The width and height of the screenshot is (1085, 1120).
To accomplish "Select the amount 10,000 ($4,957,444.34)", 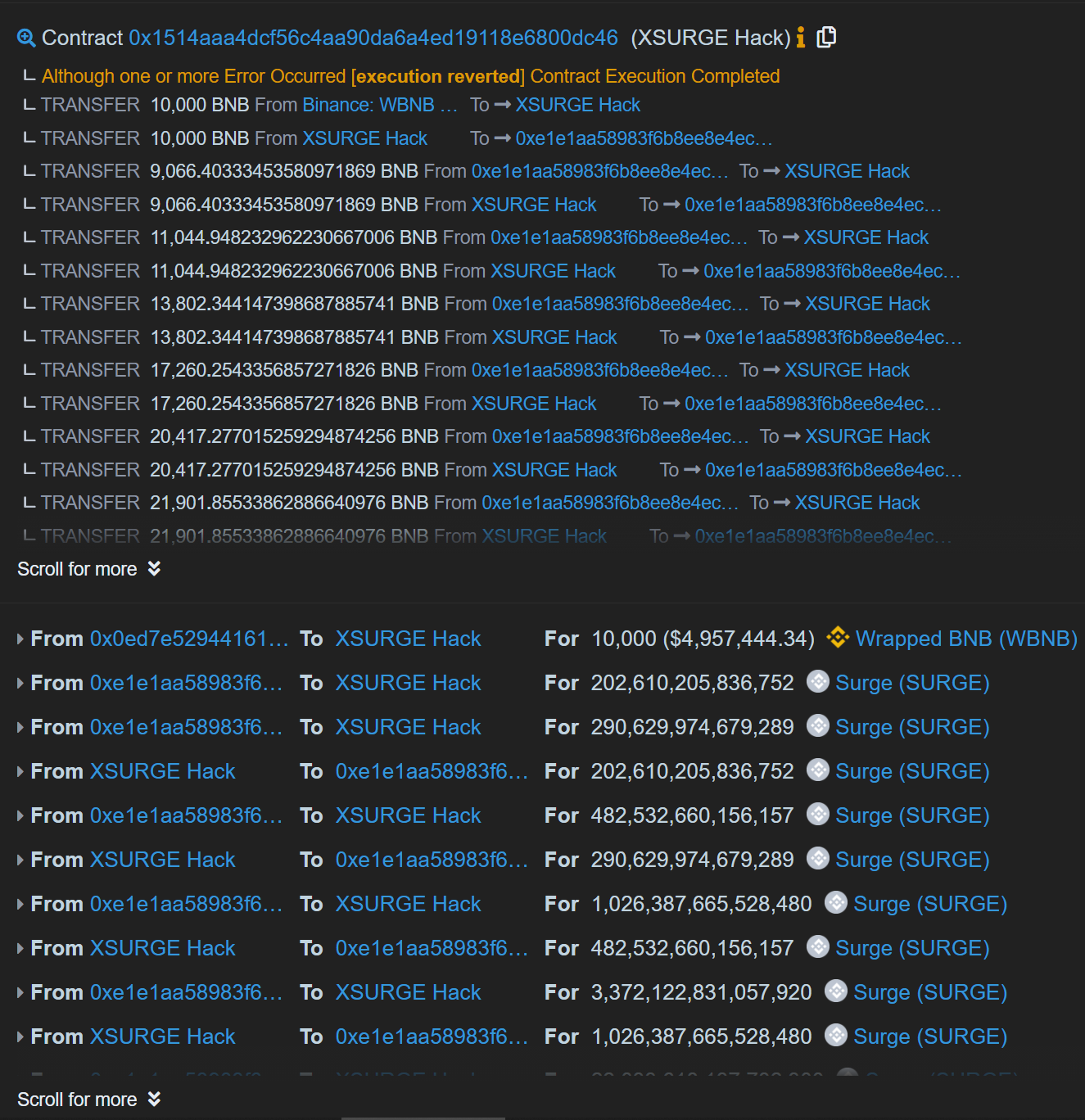I will point(703,639).
